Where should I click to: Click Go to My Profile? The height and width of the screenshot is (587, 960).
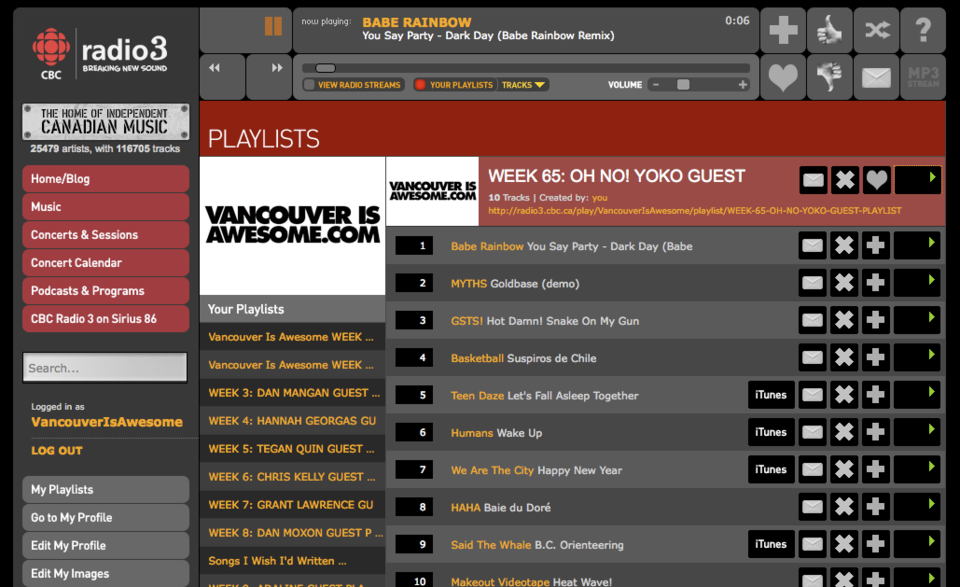coord(106,518)
